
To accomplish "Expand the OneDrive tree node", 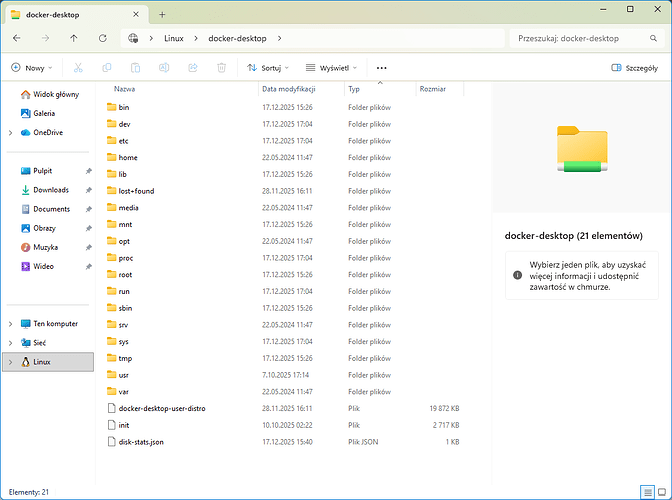I will click(x=10, y=132).
